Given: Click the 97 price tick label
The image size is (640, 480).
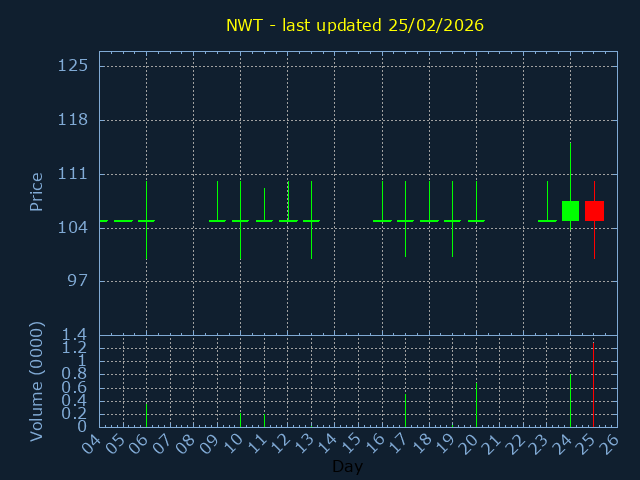Looking at the screenshot, I should [77, 281].
